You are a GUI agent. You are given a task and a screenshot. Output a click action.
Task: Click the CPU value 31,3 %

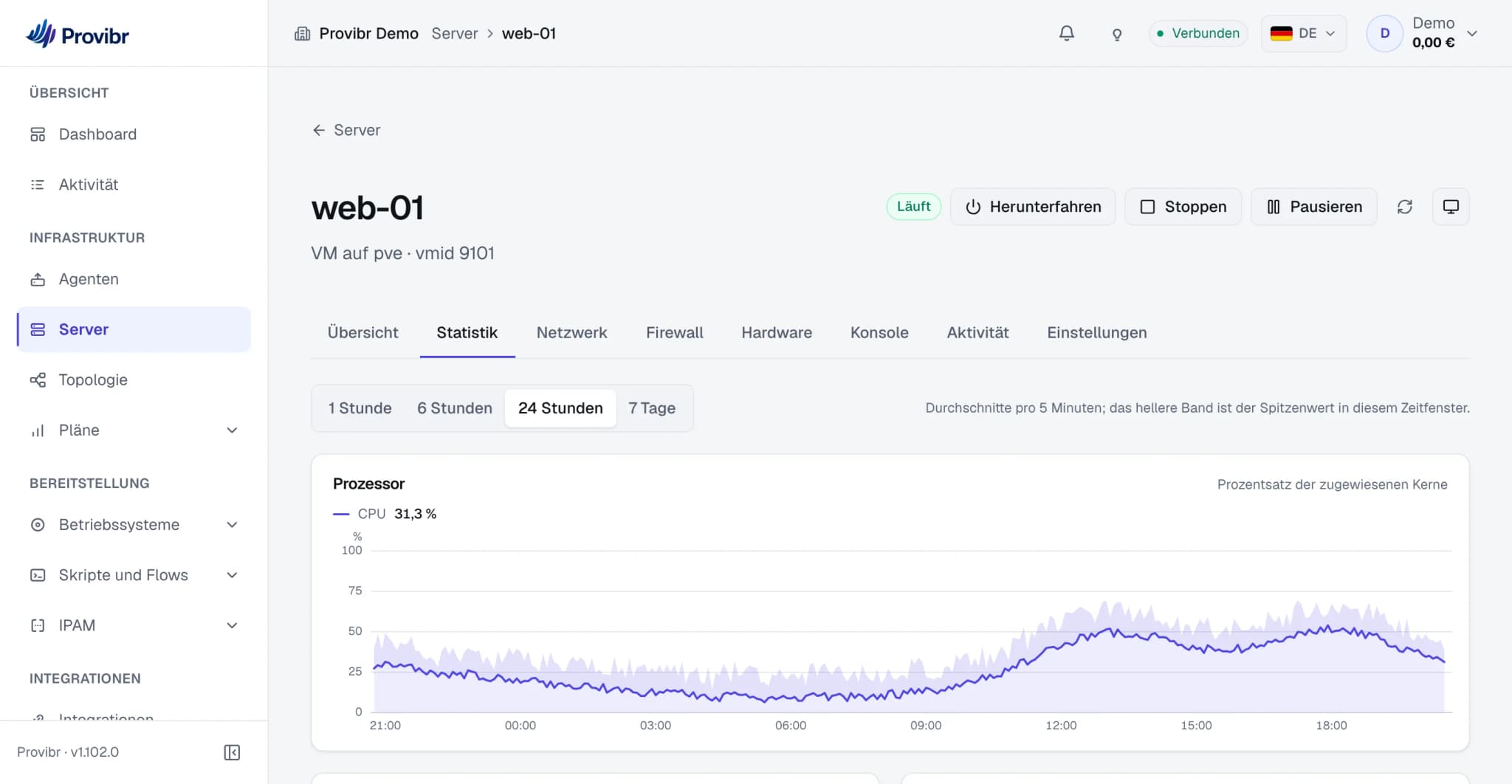click(415, 514)
